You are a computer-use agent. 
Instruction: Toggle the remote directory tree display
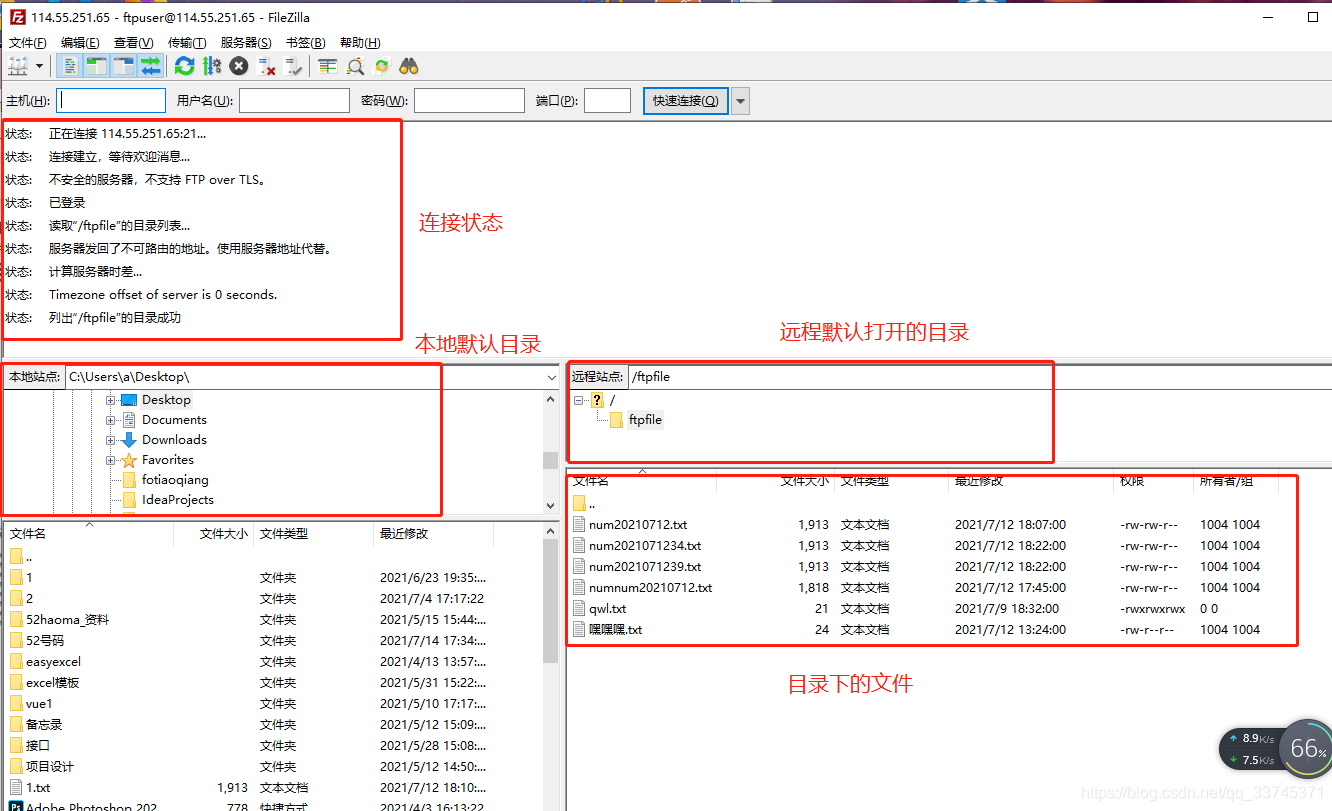(123, 66)
